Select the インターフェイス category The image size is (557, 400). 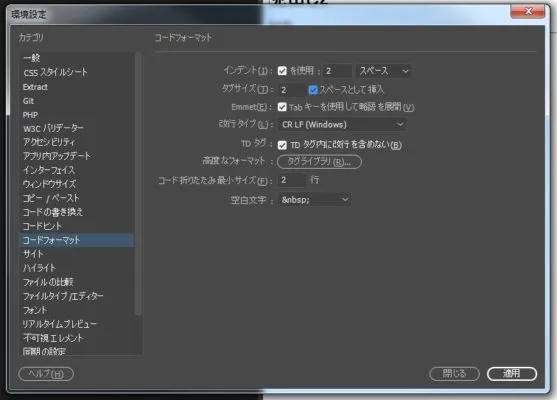(x=77, y=170)
